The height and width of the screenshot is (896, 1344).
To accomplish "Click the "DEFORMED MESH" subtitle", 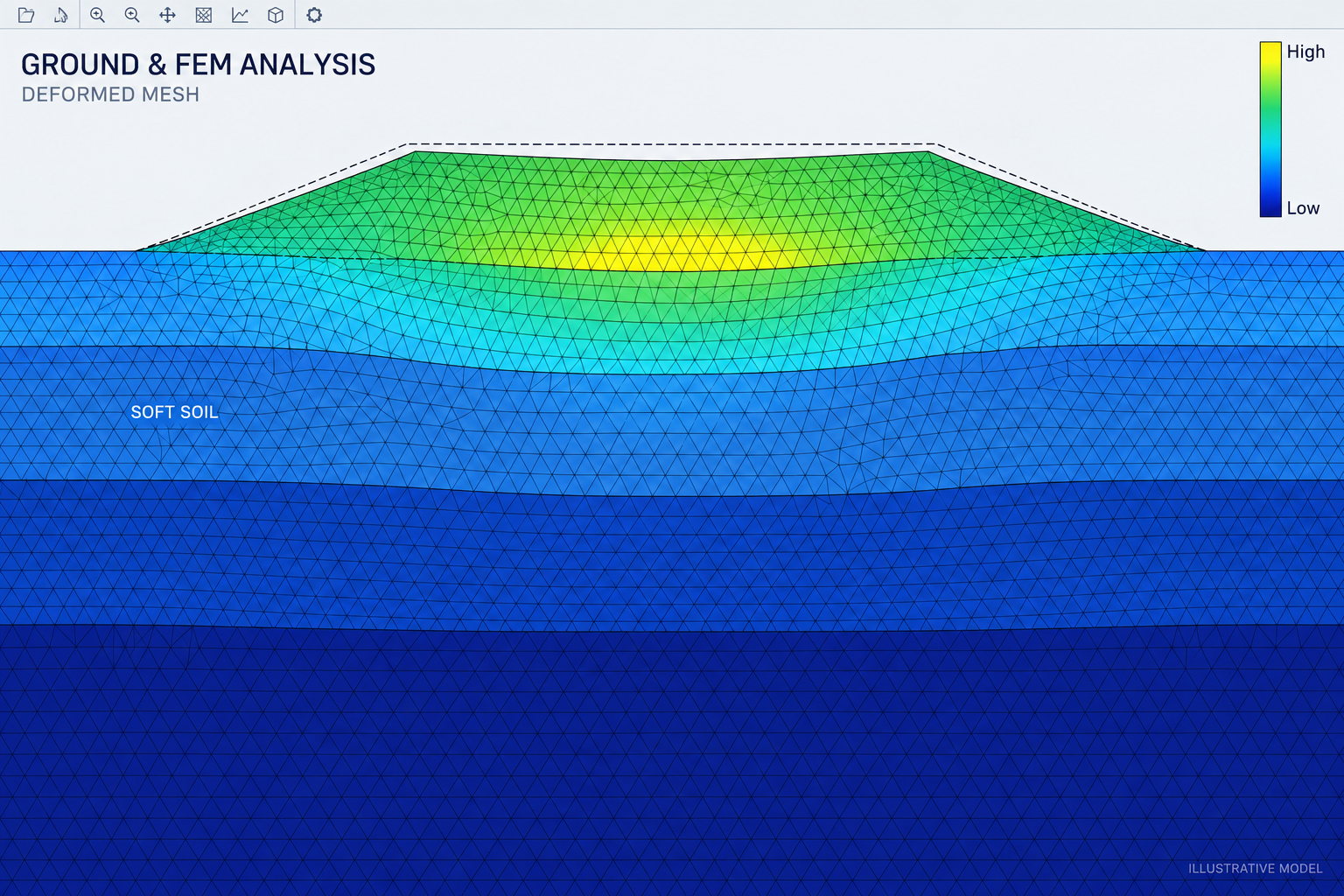I will [110, 94].
